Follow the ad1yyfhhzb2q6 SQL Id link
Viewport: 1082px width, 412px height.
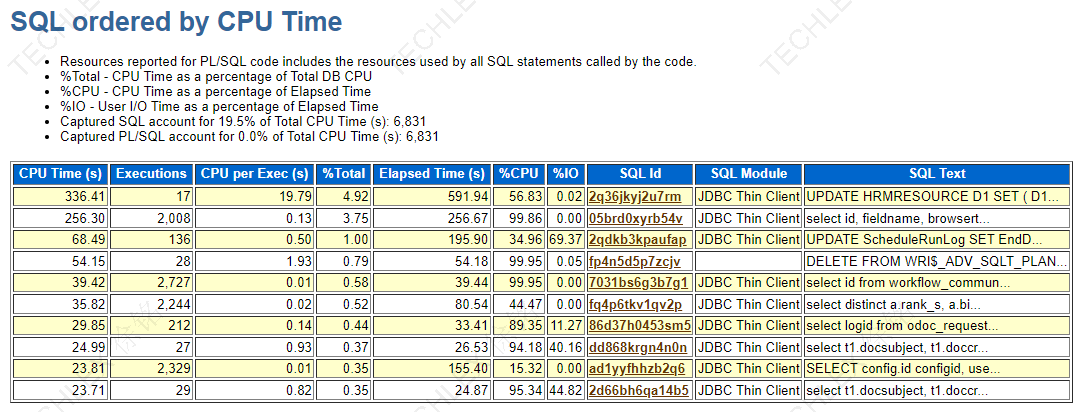637,368
